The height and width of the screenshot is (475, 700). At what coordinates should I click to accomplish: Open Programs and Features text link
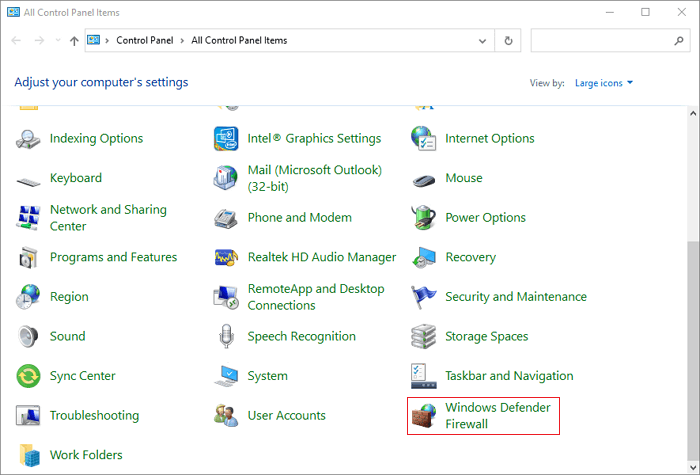tap(113, 257)
